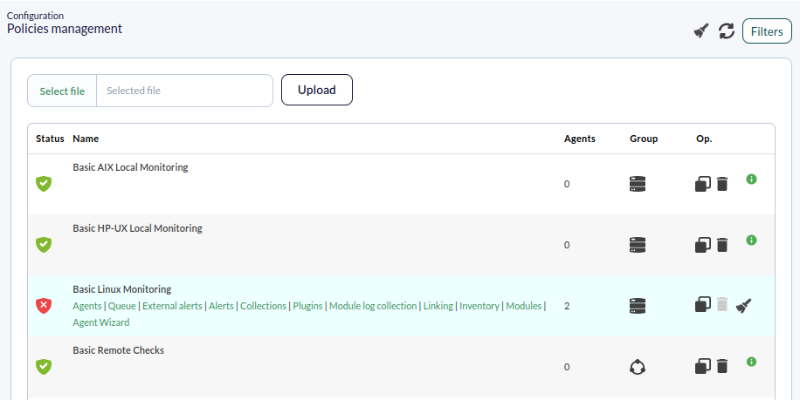Open the Basic Linux Monitoring policy
800x400 pixels.
click(x=122, y=289)
